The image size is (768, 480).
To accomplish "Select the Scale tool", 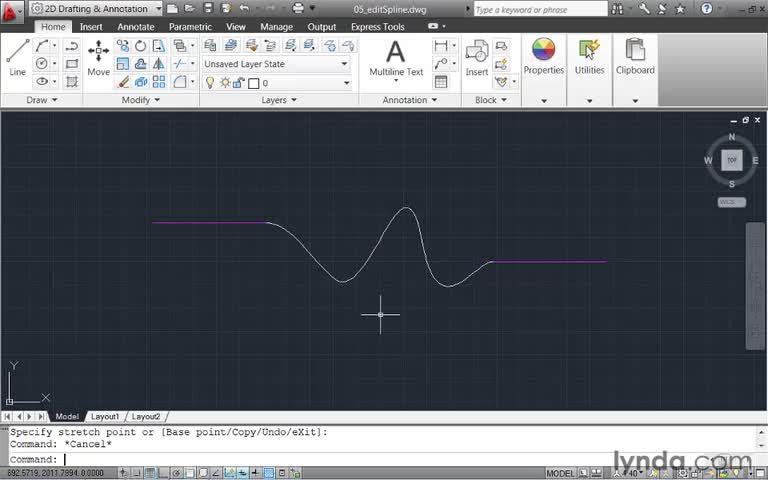I will coord(122,64).
